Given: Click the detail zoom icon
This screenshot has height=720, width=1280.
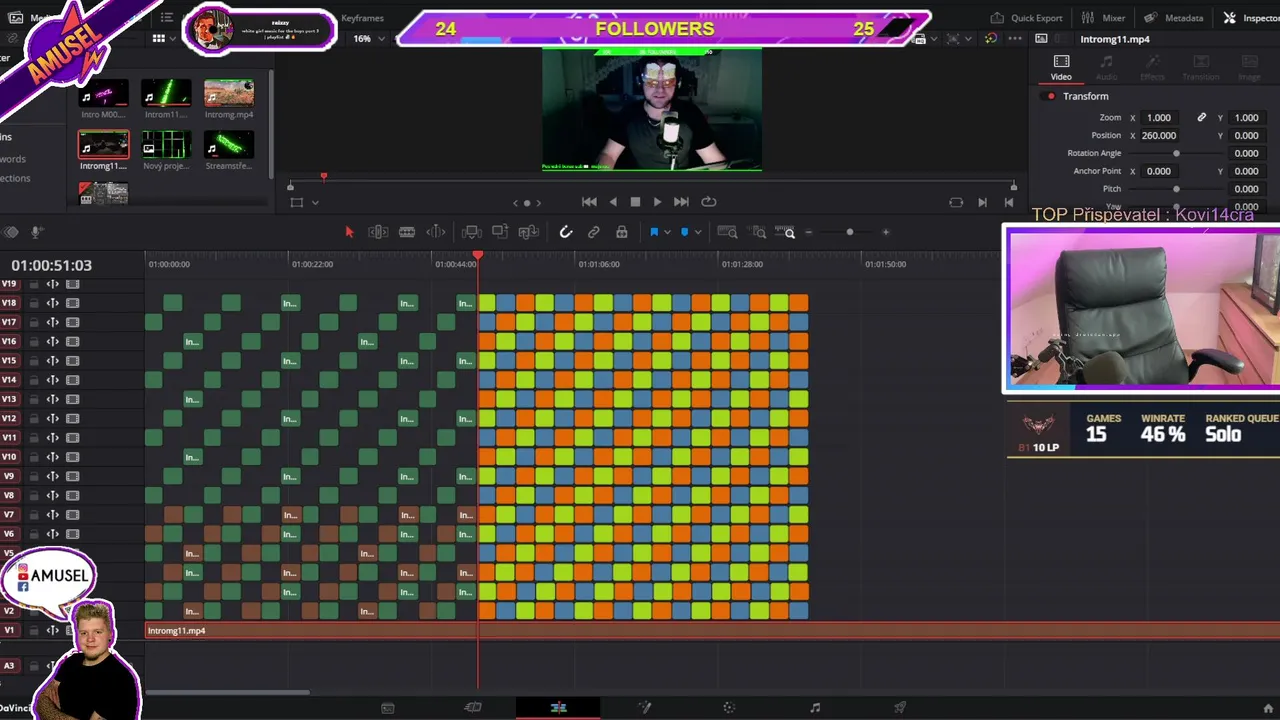Looking at the screenshot, I should point(759,232).
